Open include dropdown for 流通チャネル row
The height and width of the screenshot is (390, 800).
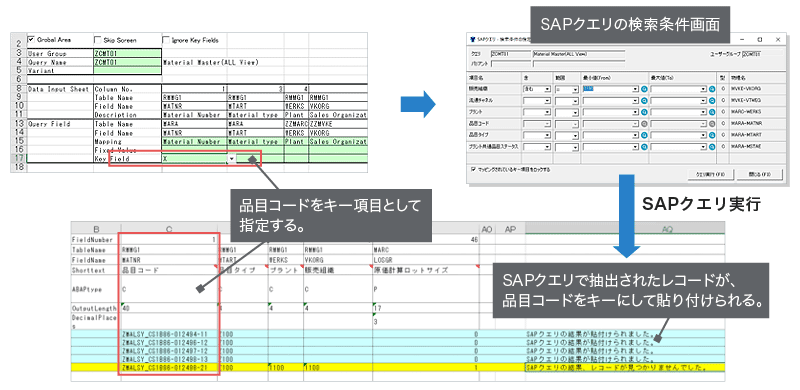pos(547,101)
